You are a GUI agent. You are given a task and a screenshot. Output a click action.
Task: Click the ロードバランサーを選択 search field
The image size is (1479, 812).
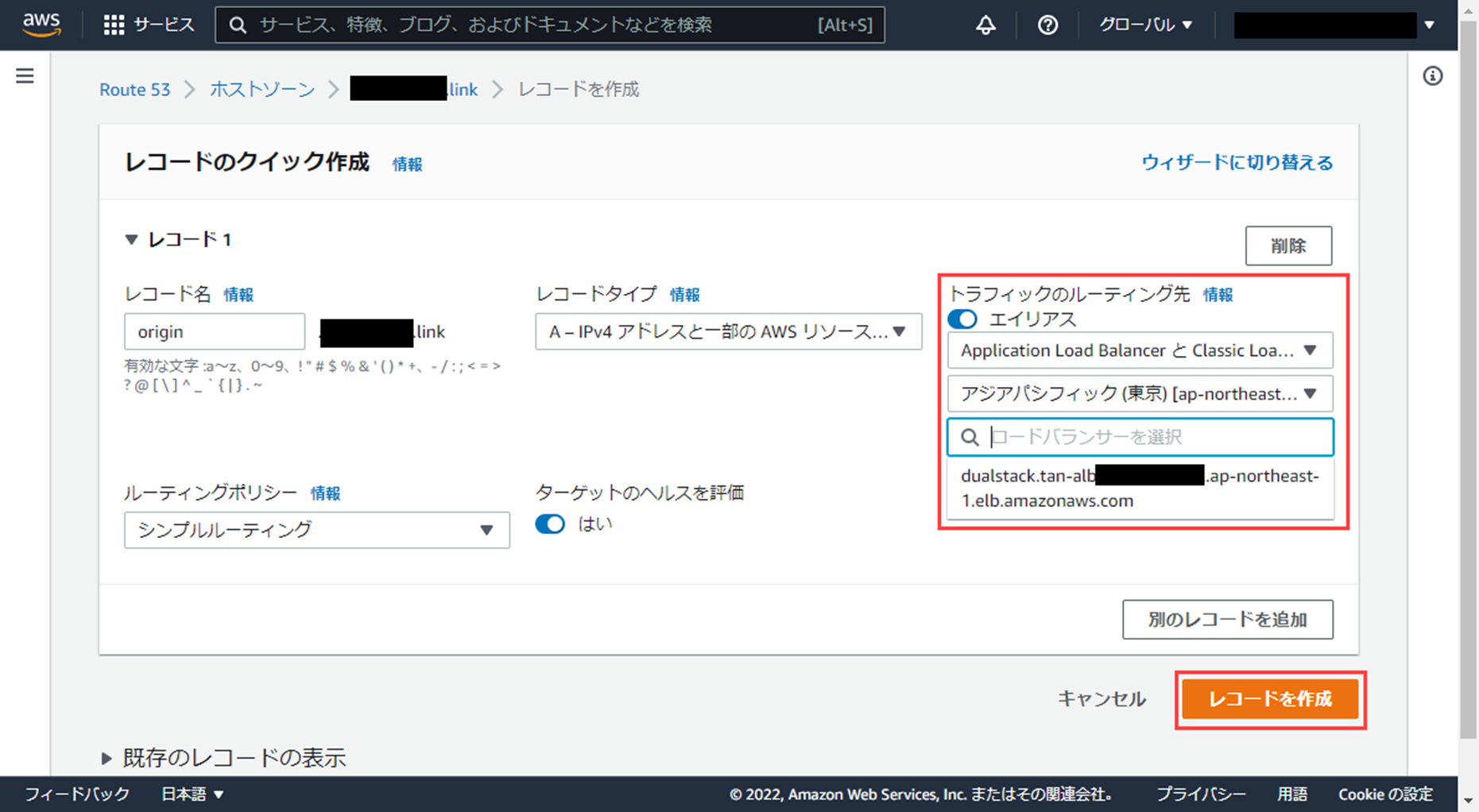(1140, 437)
